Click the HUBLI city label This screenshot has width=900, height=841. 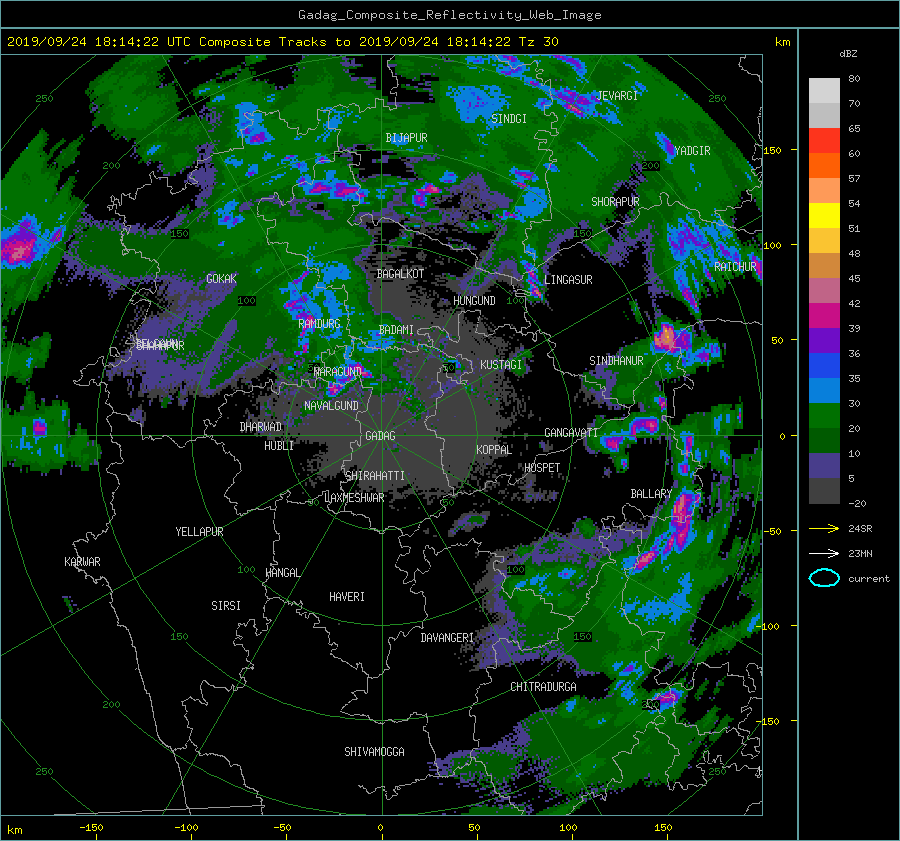coord(279,446)
